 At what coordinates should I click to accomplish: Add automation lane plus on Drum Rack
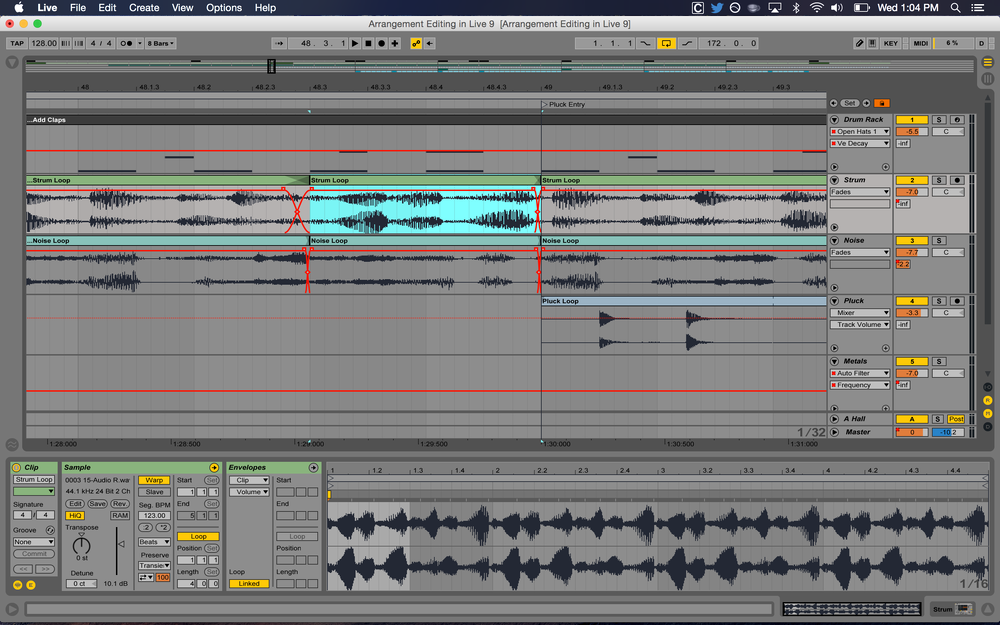click(x=885, y=167)
